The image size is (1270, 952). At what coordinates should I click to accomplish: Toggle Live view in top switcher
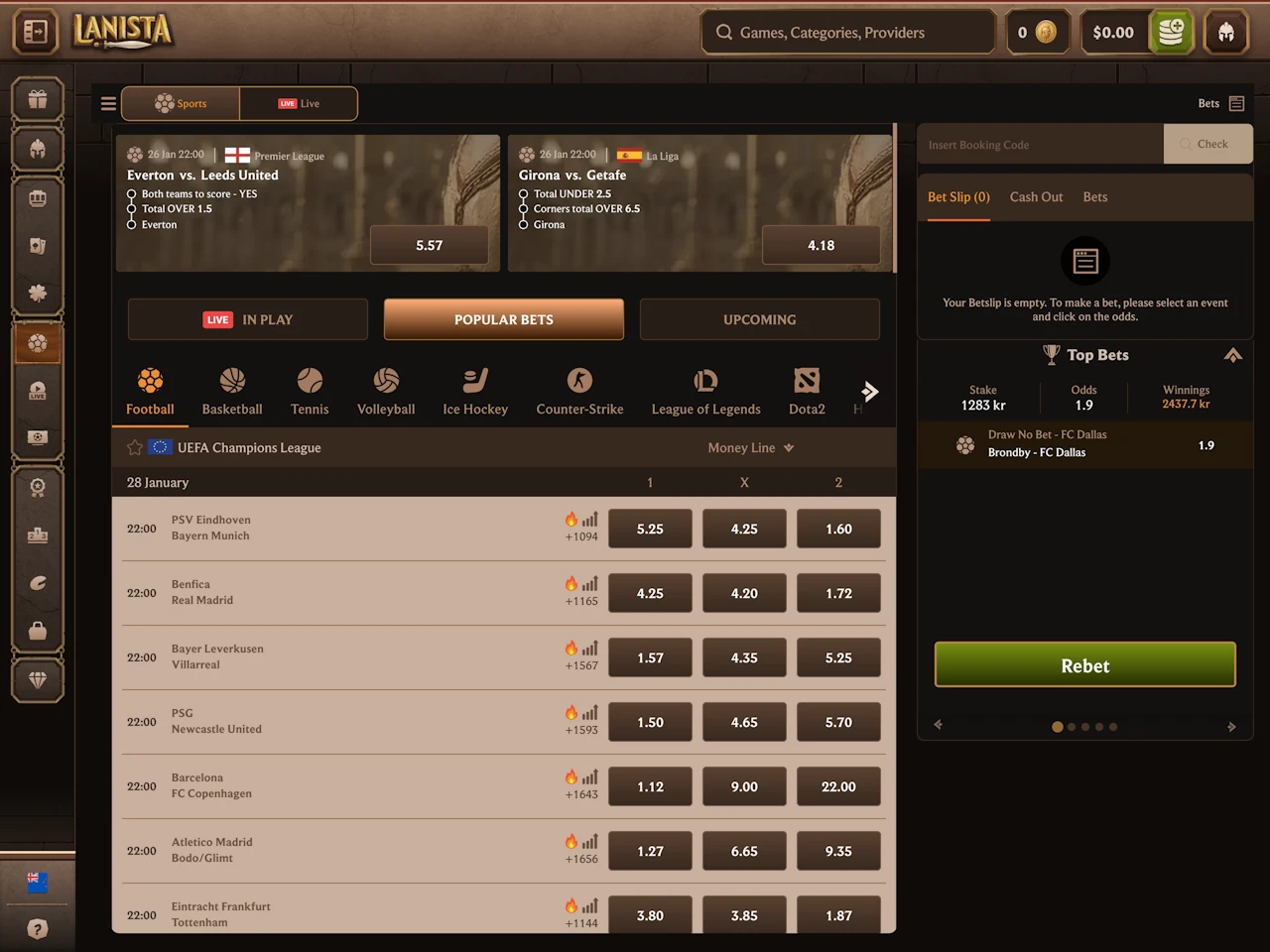pyautogui.click(x=299, y=103)
